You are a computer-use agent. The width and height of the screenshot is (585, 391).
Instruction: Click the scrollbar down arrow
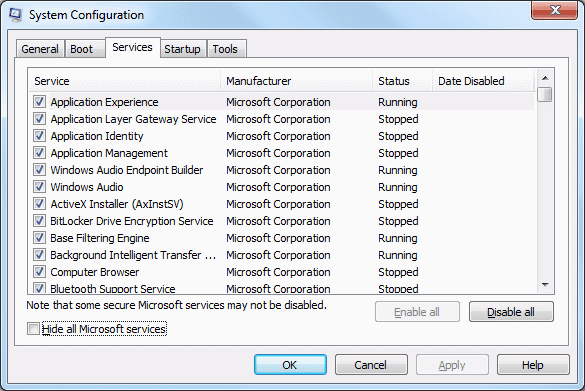click(x=545, y=285)
